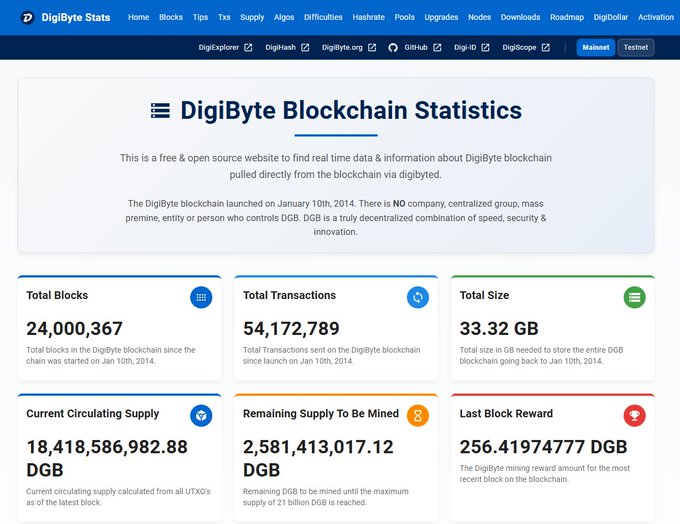Screen dimensions: 680x524
Task: Go to the Activation page
Action: [656, 17]
